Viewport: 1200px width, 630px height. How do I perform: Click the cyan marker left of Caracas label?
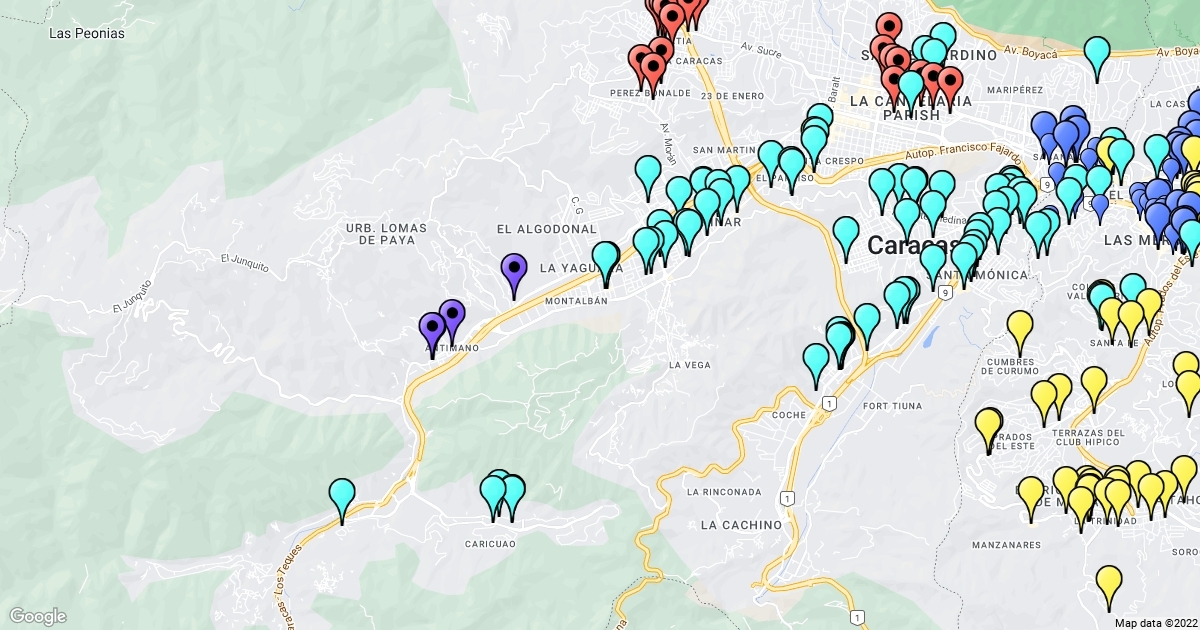[x=846, y=239]
